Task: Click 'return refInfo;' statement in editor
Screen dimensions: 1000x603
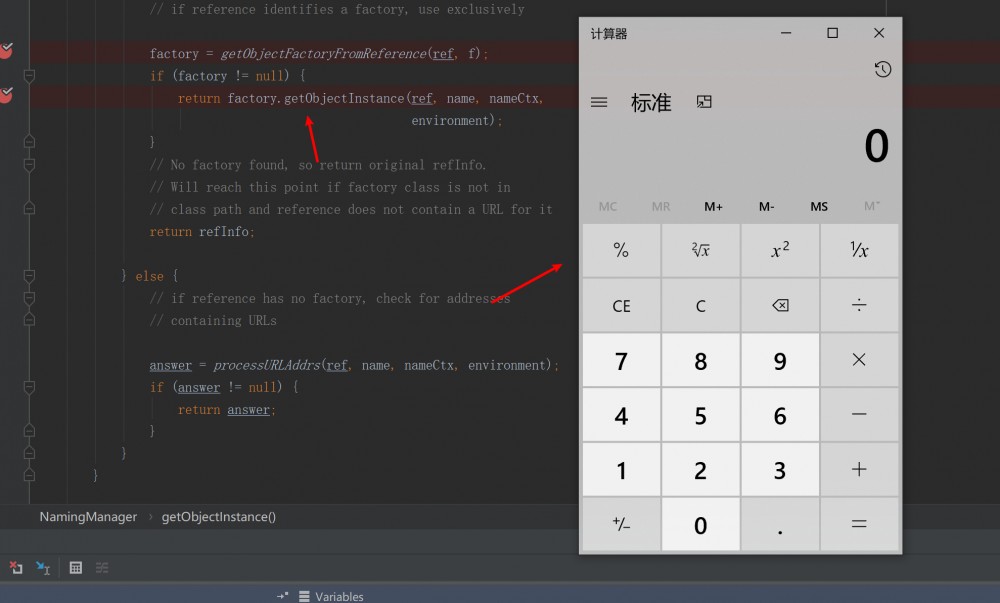Action: 202,231
